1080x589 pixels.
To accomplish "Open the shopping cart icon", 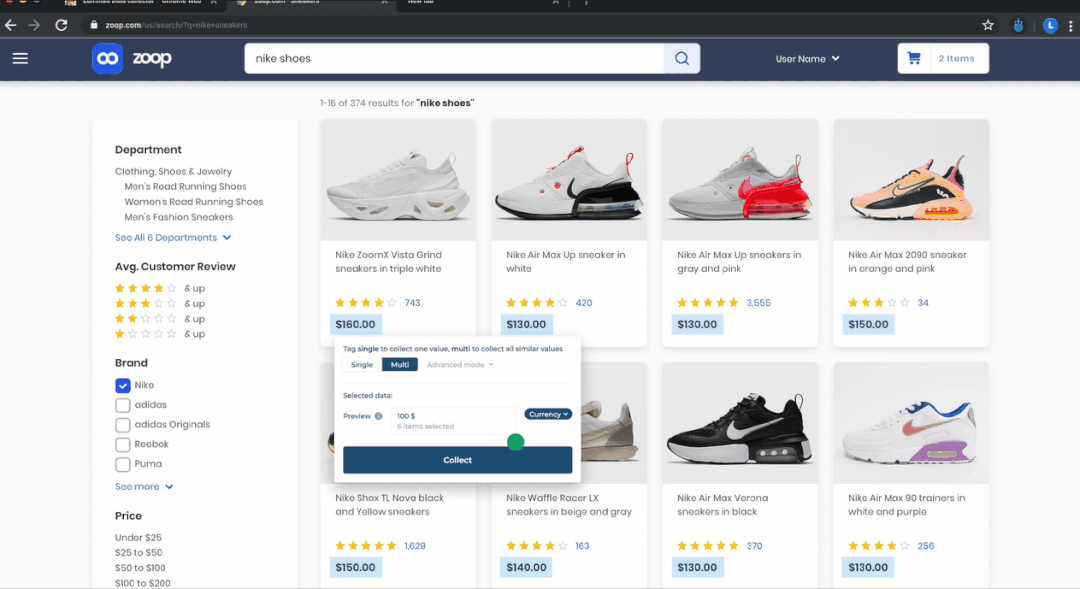I will [914, 59].
